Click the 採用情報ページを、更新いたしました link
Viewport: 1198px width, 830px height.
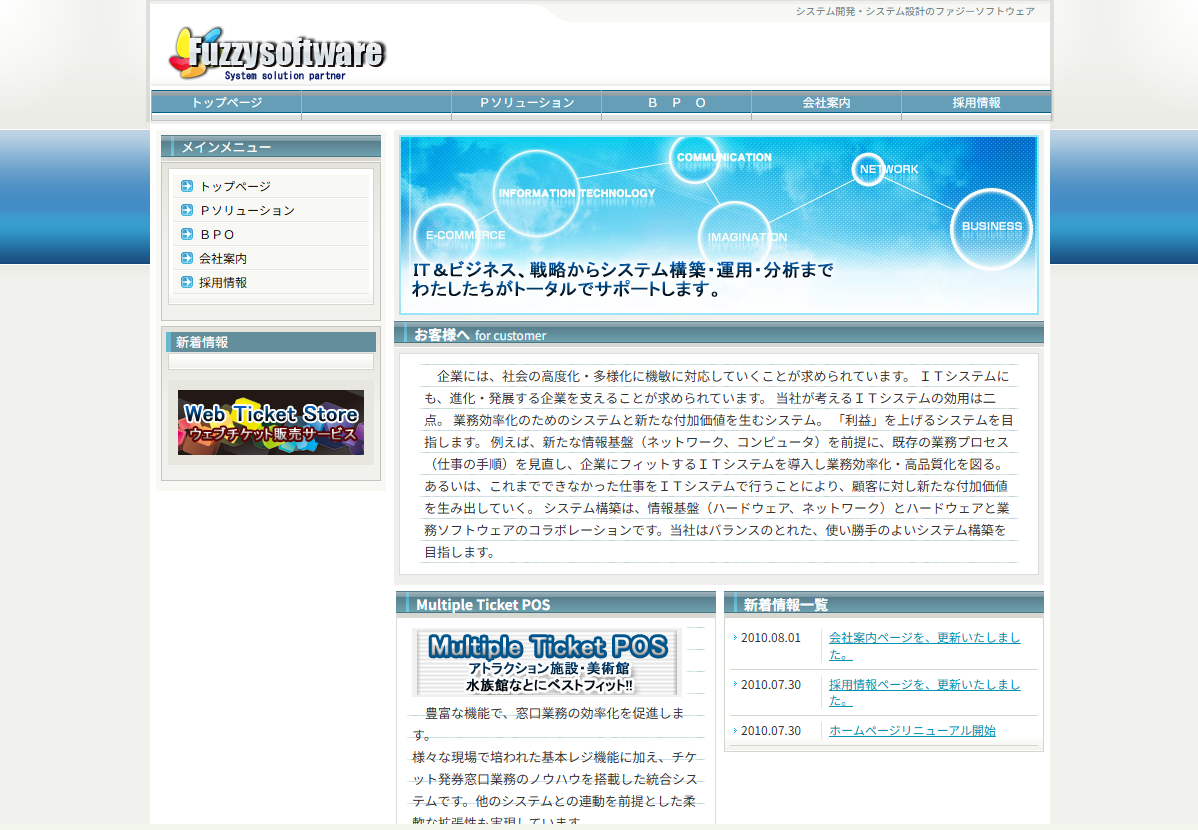point(923,685)
